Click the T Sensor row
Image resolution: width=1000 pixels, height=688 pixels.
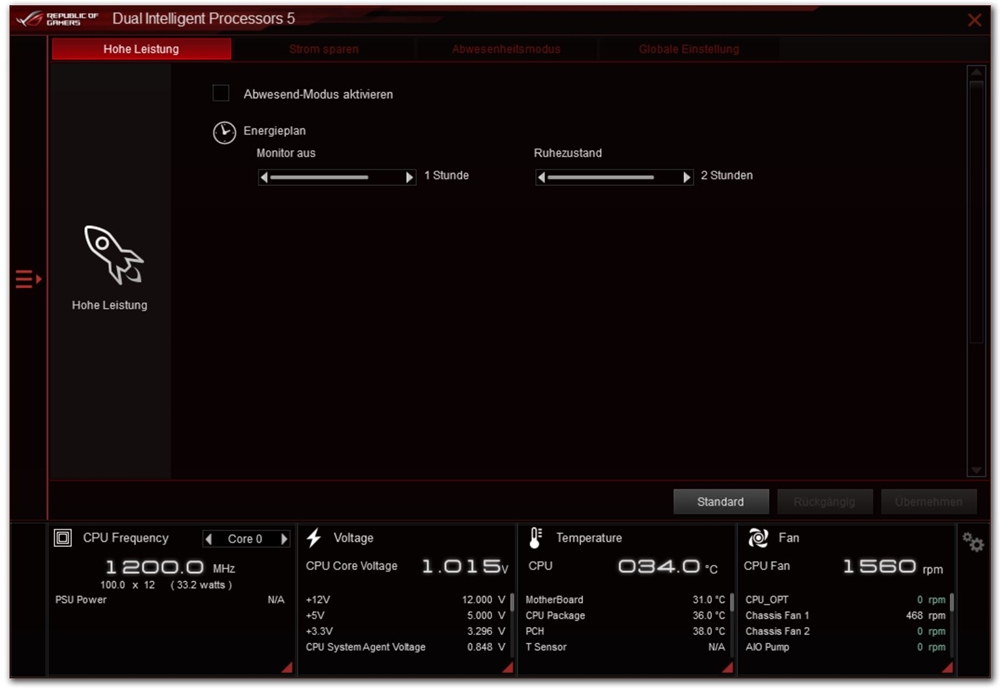pos(625,647)
